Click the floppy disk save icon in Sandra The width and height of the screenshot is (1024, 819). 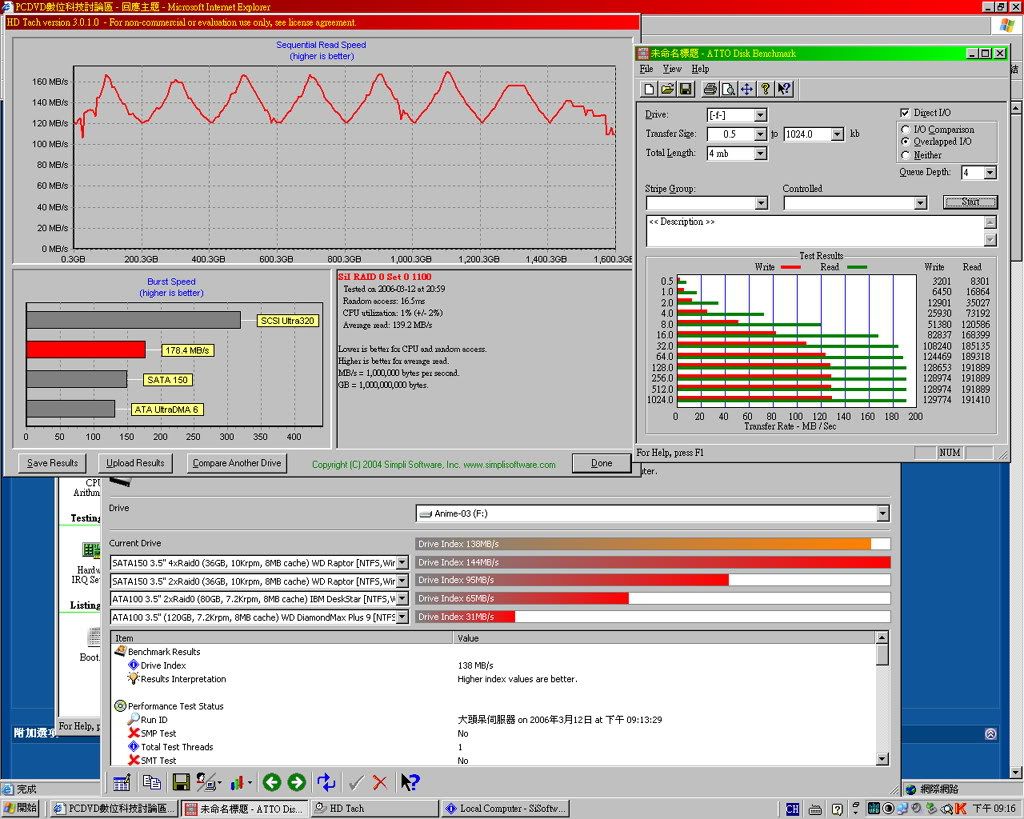(x=181, y=782)
